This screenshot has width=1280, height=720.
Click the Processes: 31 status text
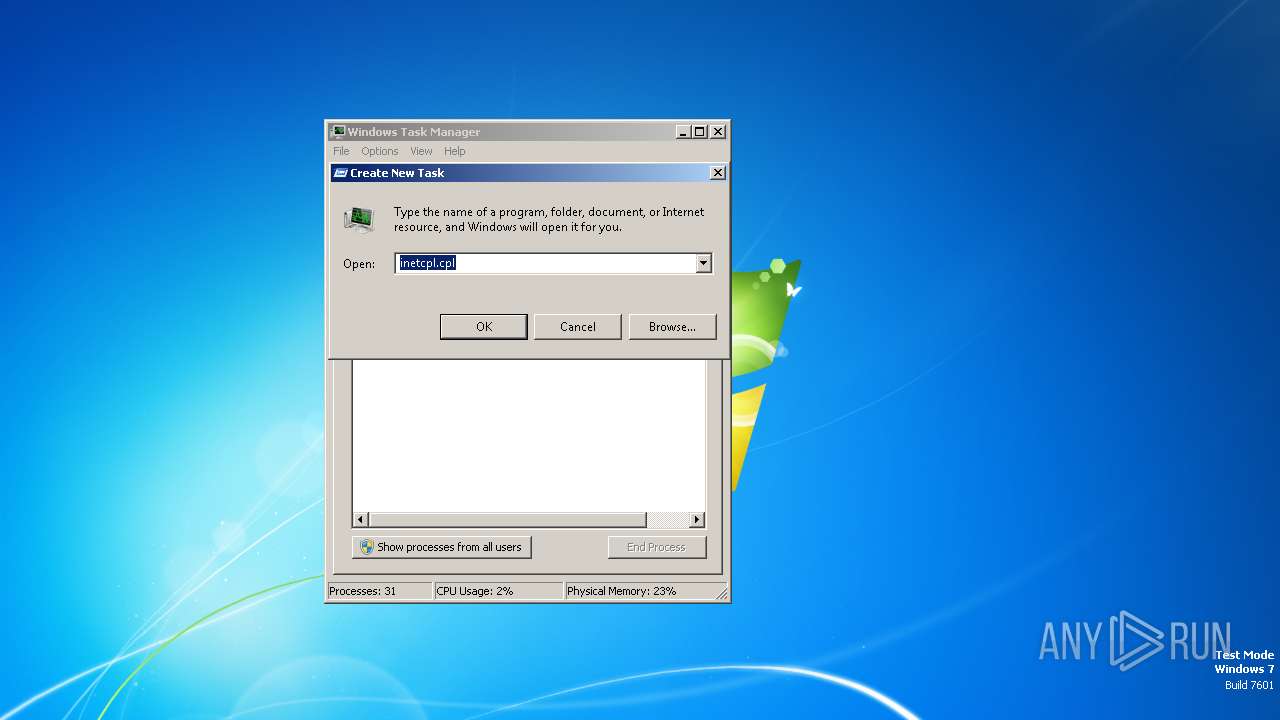coord(362,591)
